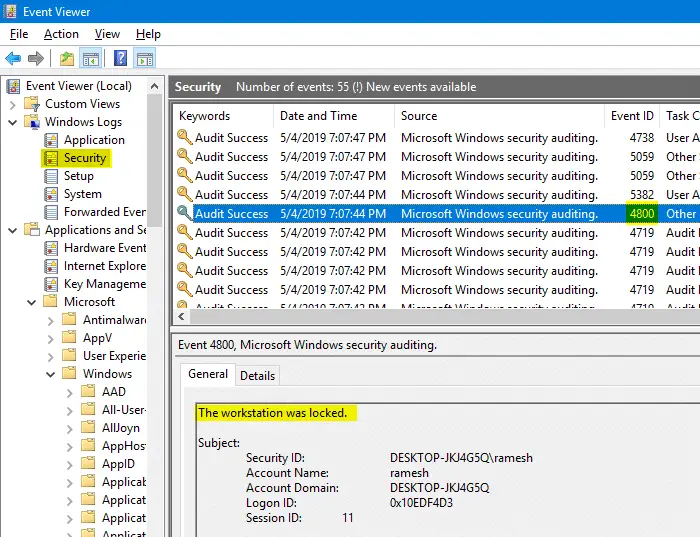Open the Help question mark toolbar icon

[121, 58]
